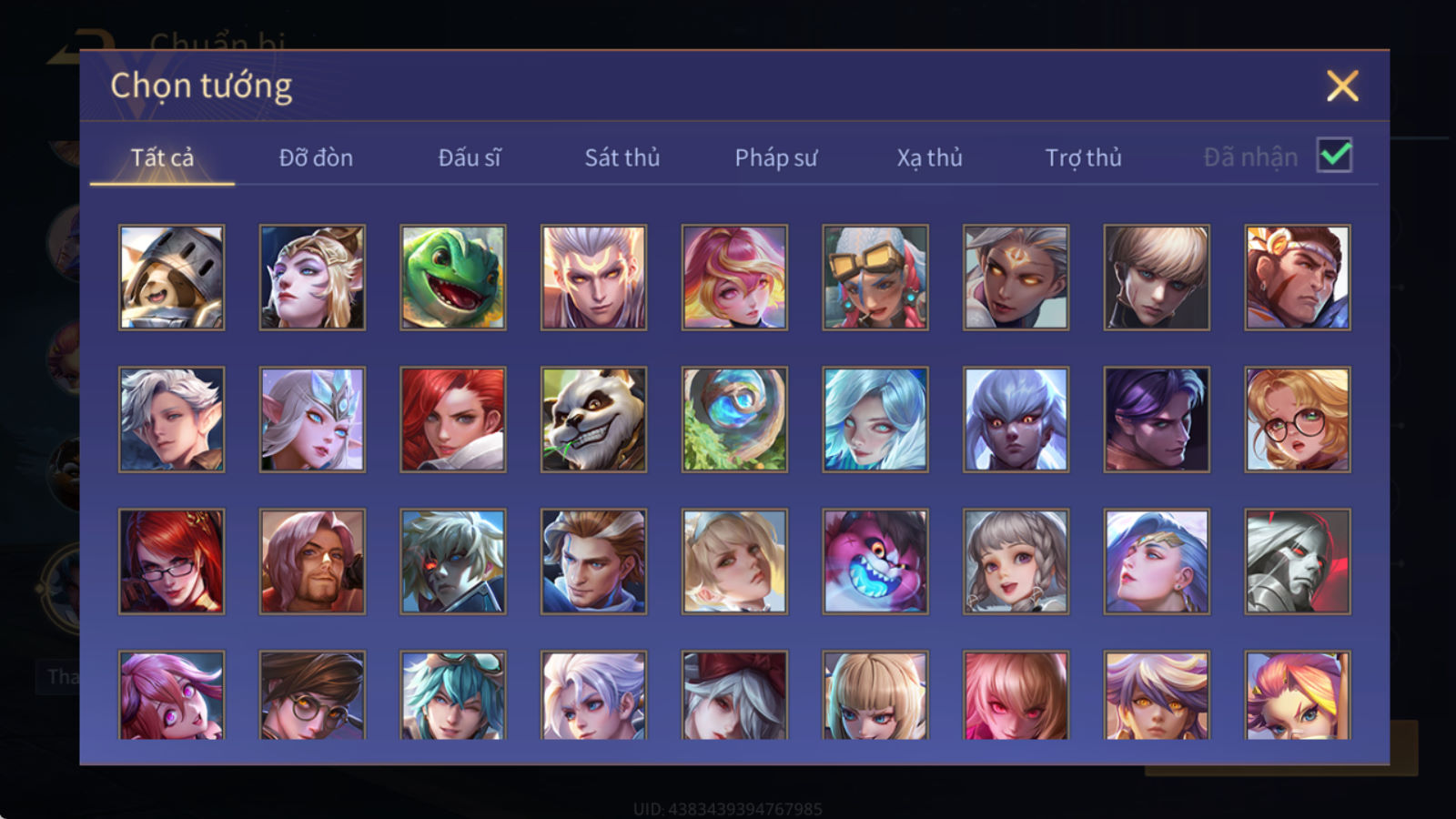Filter heroes by Xạ thủ

point(929,157)
